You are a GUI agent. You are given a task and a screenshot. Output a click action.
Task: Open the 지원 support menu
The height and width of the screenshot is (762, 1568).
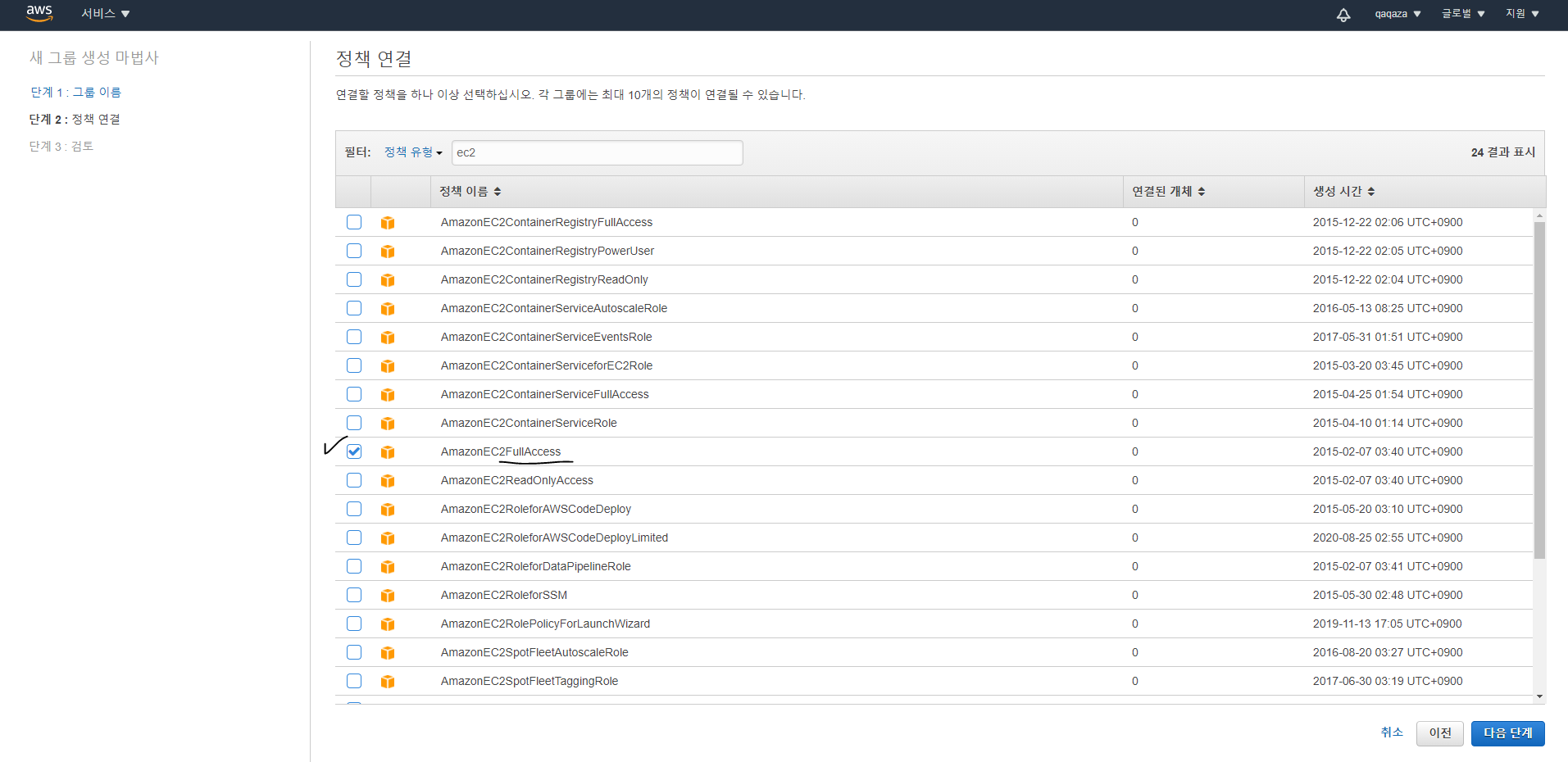point(1522,14)
